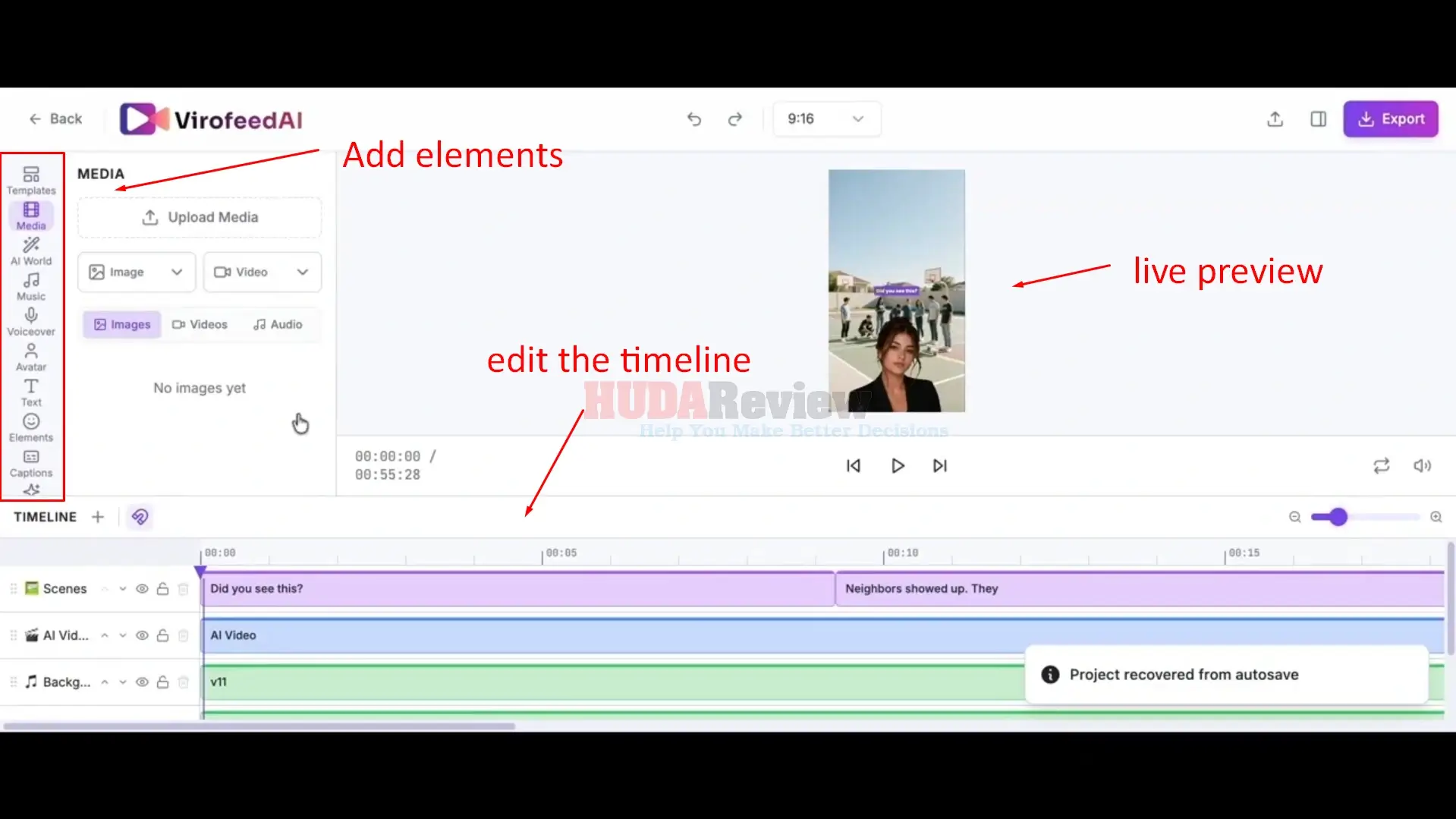
Task: Open the Image generation dropdown
Action: coord(137,272)
